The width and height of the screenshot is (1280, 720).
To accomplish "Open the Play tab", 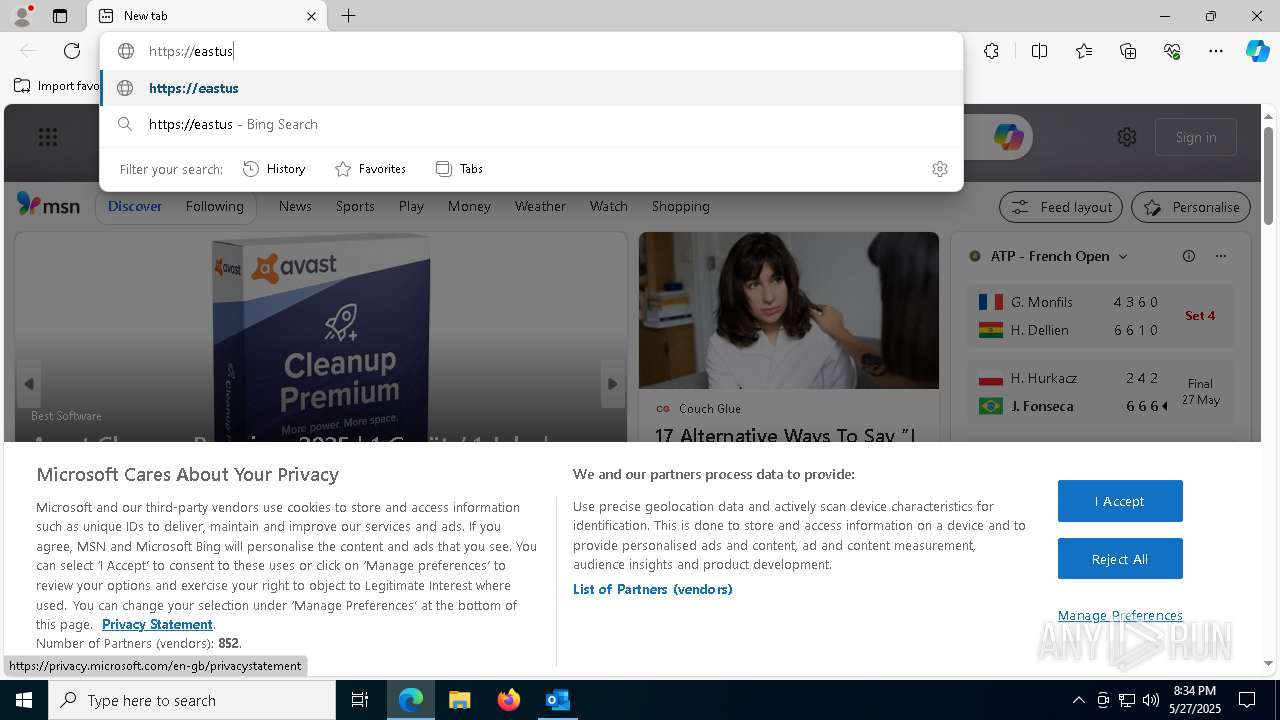I will 411,206.
